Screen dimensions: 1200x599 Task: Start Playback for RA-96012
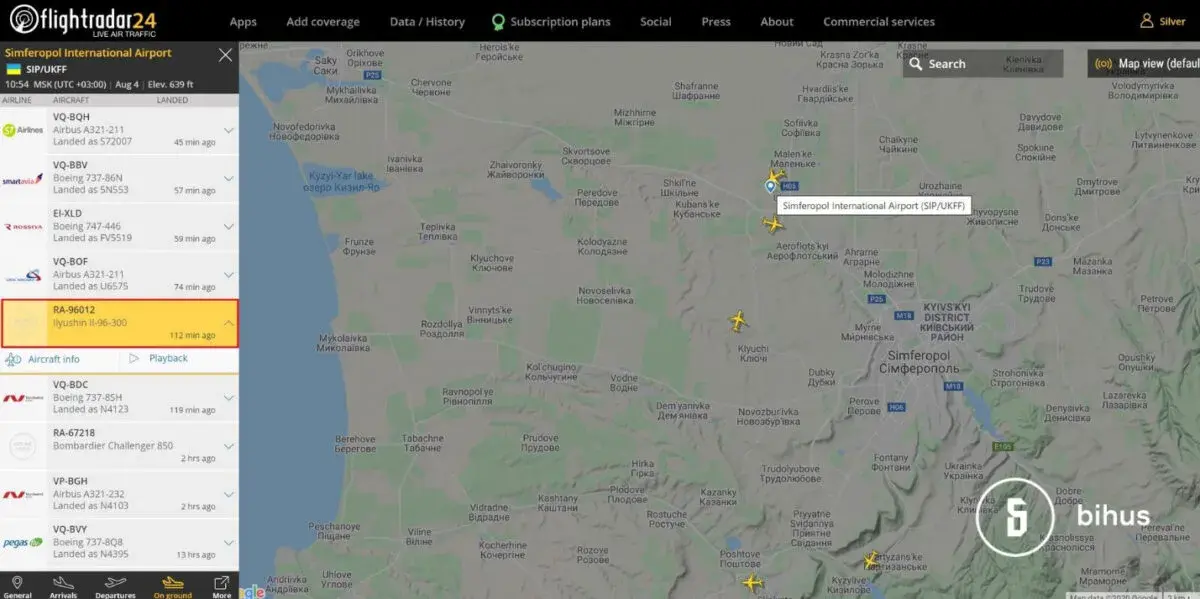tap(168, 359)
